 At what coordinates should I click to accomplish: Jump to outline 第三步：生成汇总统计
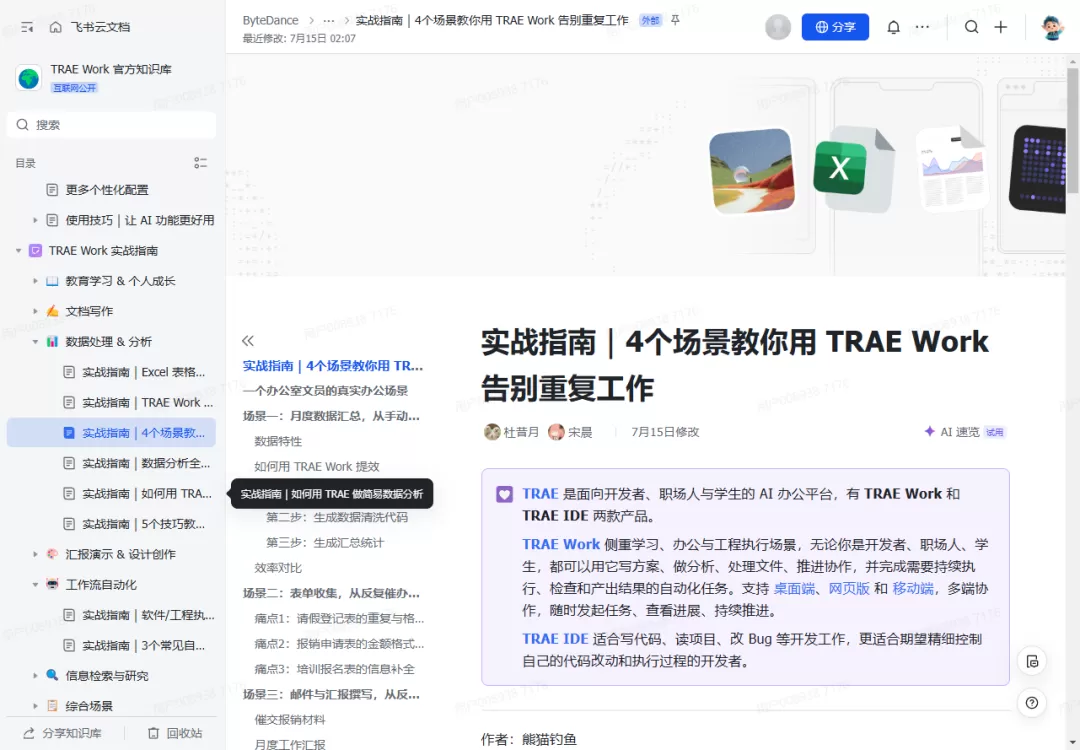pyautogui.click(x=324, y=543)
